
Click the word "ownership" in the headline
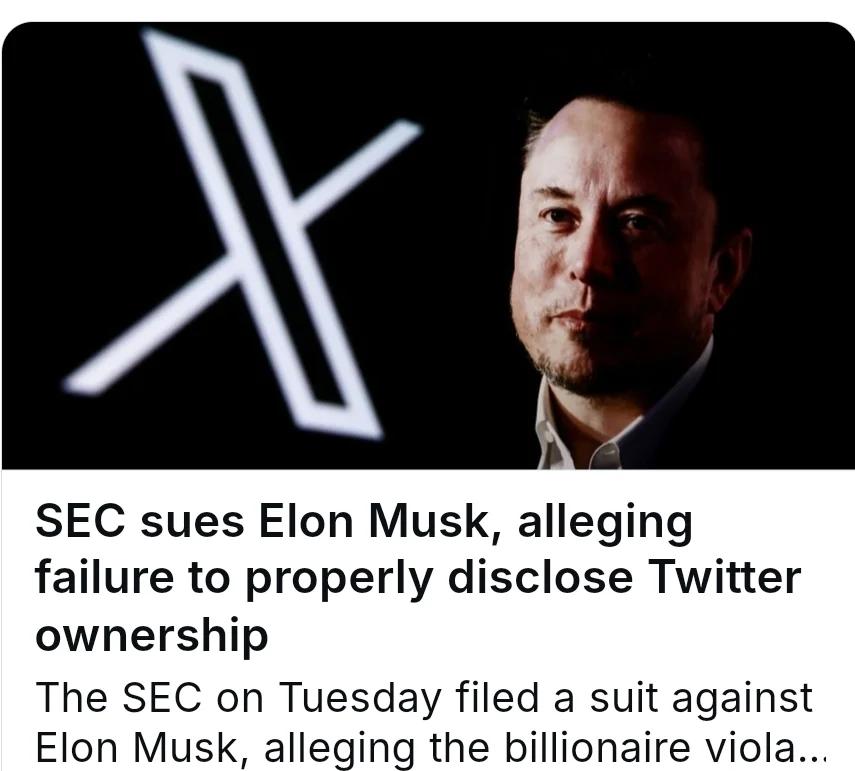click(x=152, y=636)
